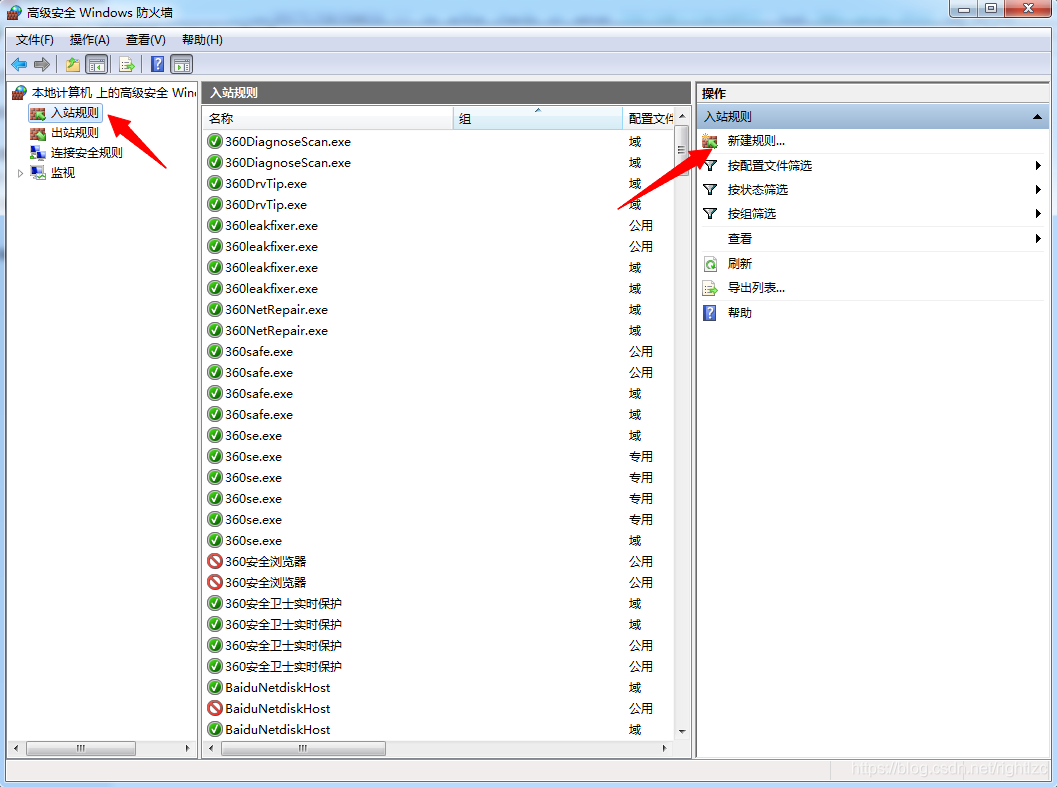Image resolution: width=1057 pixels, height=787 pixels.
Task: Click the refresh icon in actions pane
Action: 710,264
